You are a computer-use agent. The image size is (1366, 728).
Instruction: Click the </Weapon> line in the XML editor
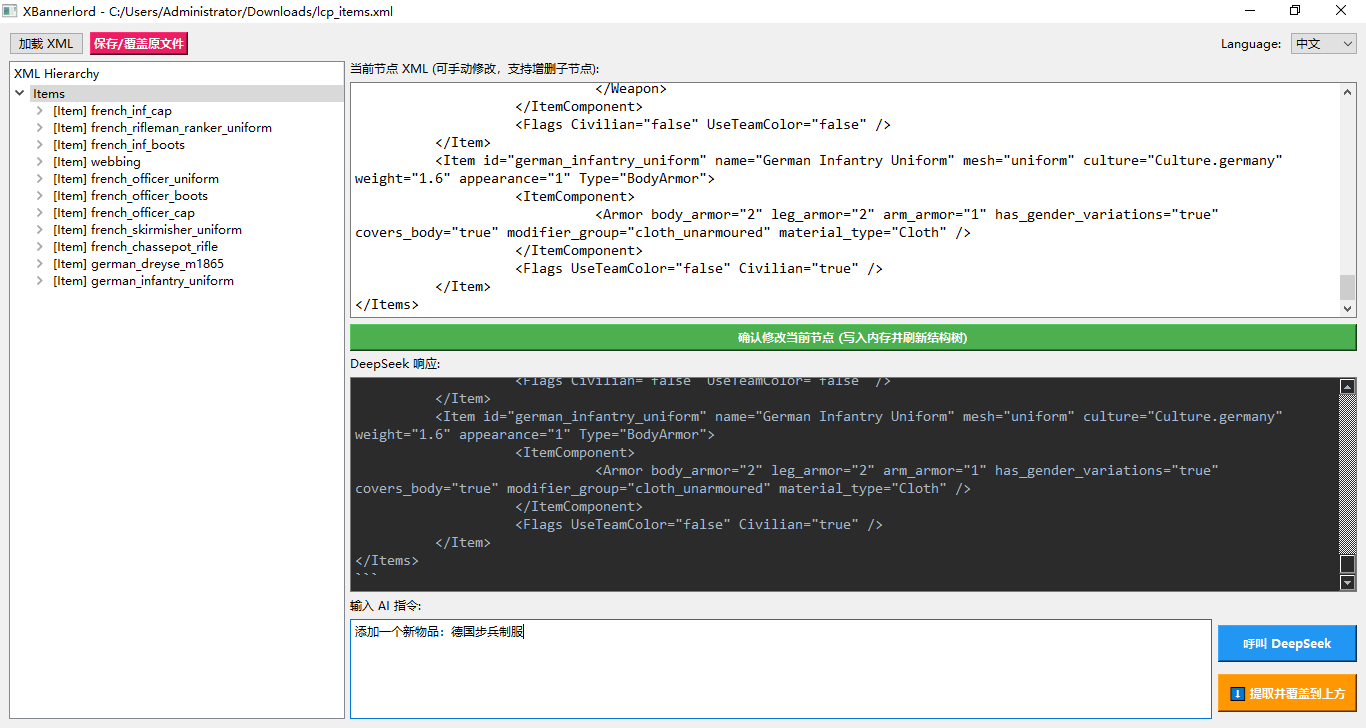(x=631, y=89)
